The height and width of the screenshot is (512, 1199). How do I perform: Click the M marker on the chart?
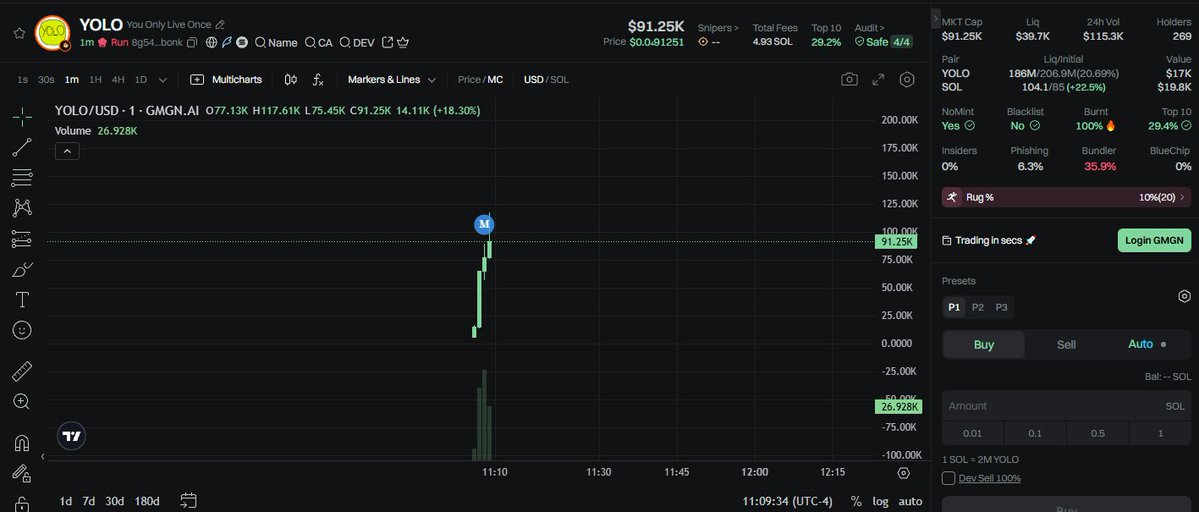[x=484, y=224]
